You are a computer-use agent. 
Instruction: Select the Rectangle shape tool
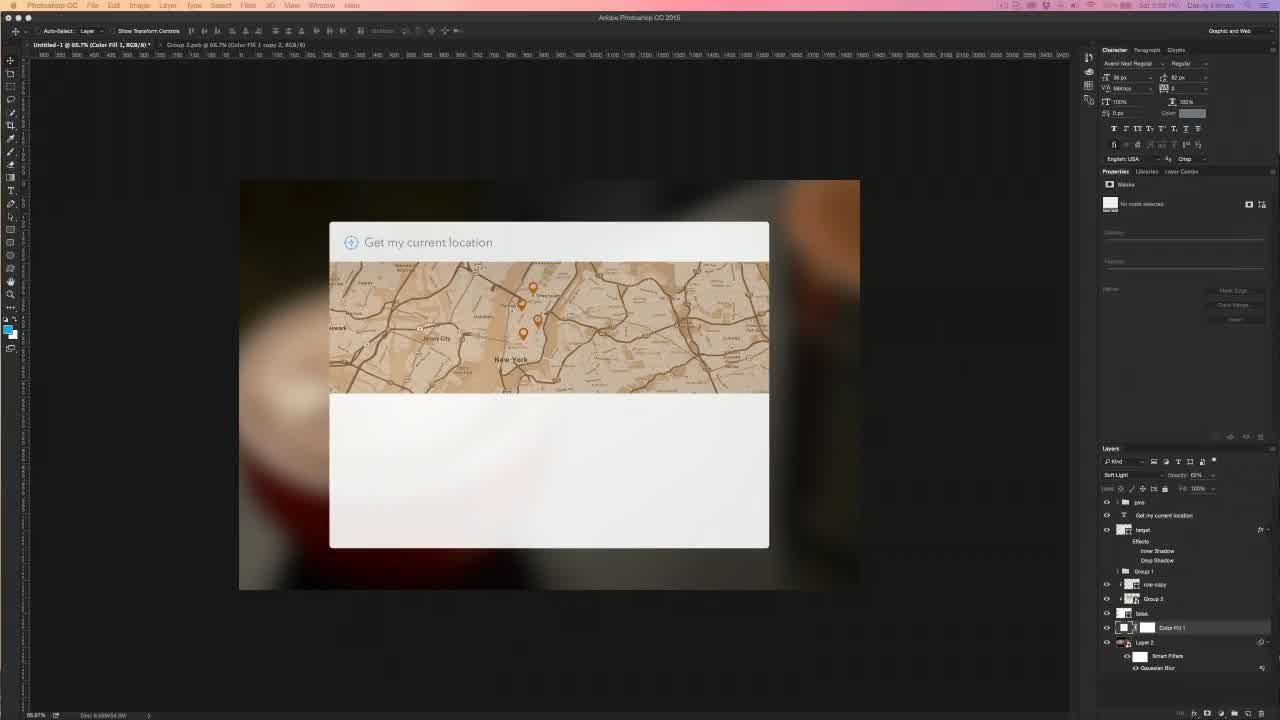[11, 229]
